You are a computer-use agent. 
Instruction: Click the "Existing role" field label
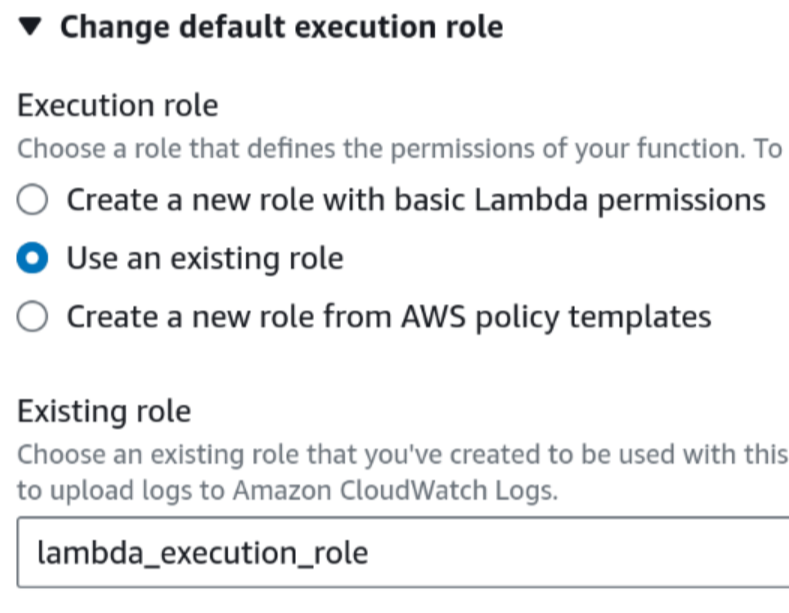click(104, 410)
